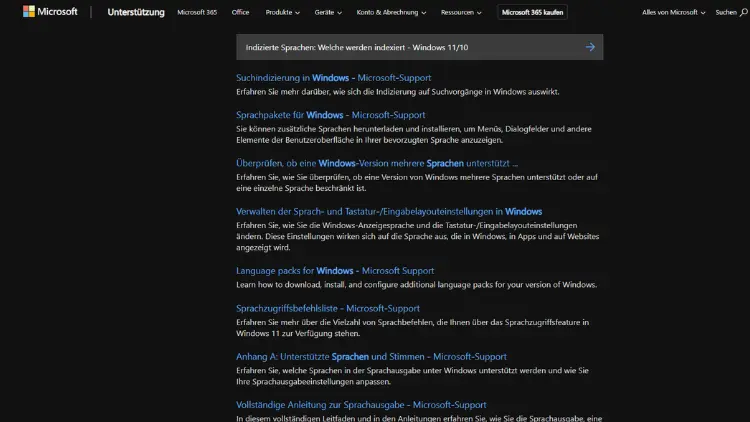Expand Alles von Microsoft dropdown
The height and width of the screenshot is (422, 750).
pyautogui.click(x=673, y=12)
